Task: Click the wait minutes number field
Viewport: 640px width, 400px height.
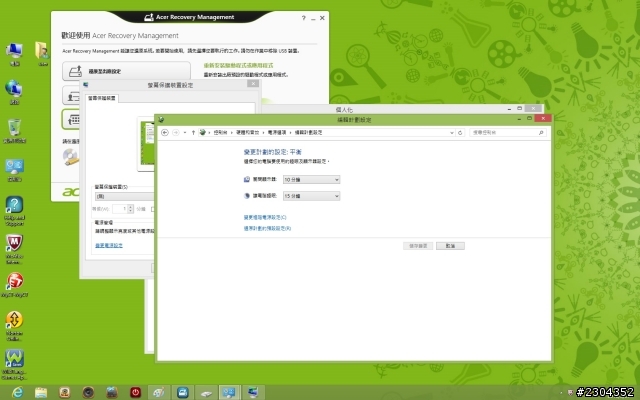Action: coord(120,209)
